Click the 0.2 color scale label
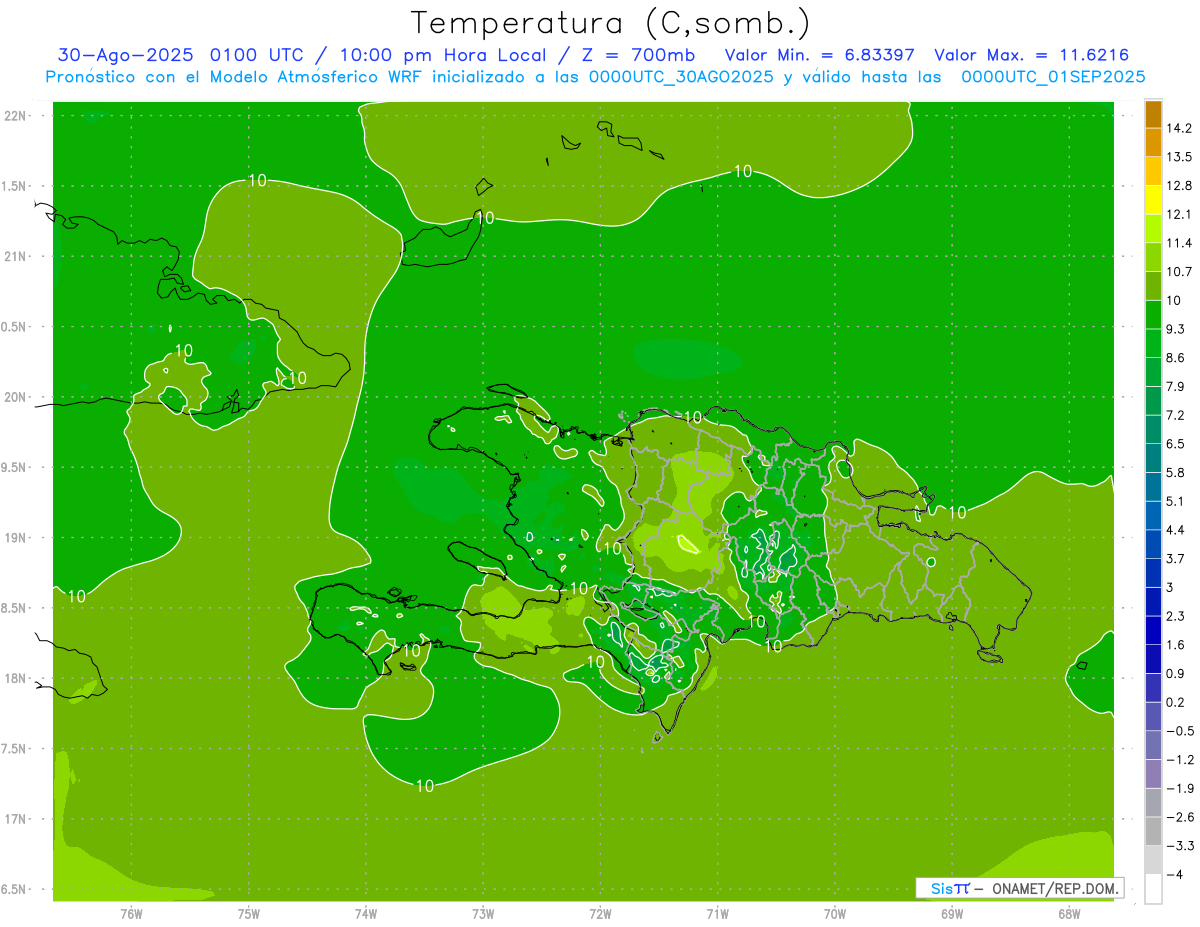This screenshot has height=927, width=1200. tap(1175, 702)
